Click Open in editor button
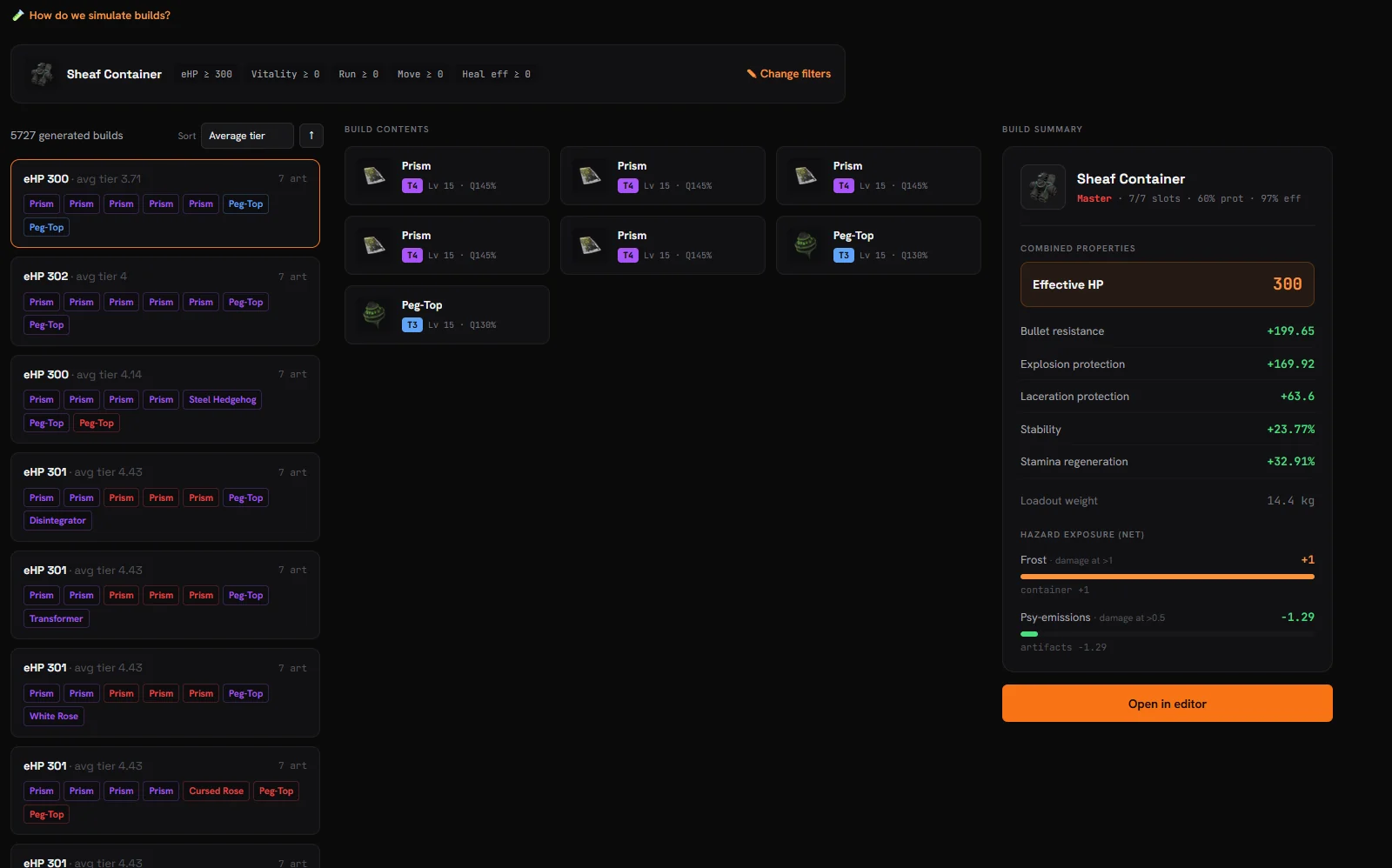Image resolution: width=1392 pixels, height=868 pixels. tap(1167, 704)
